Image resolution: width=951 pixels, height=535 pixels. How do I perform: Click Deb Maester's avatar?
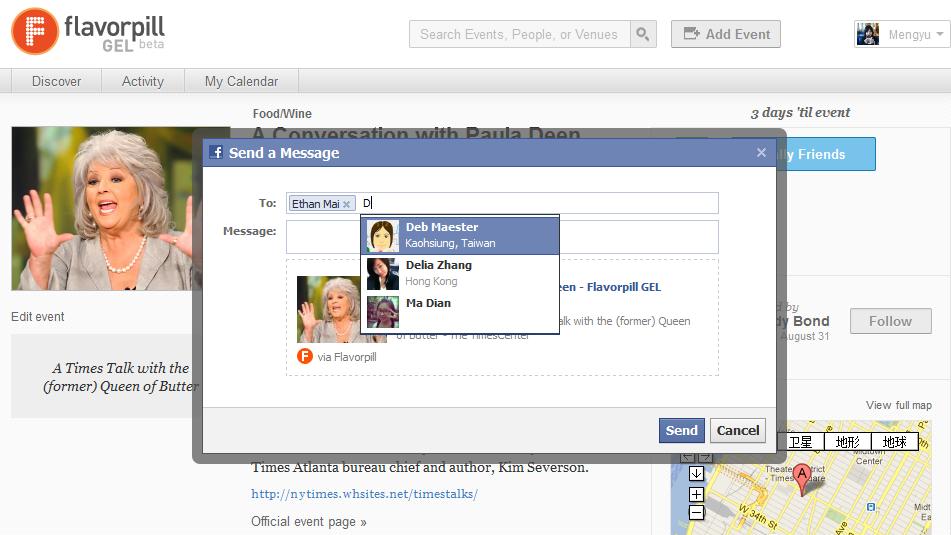383,236
